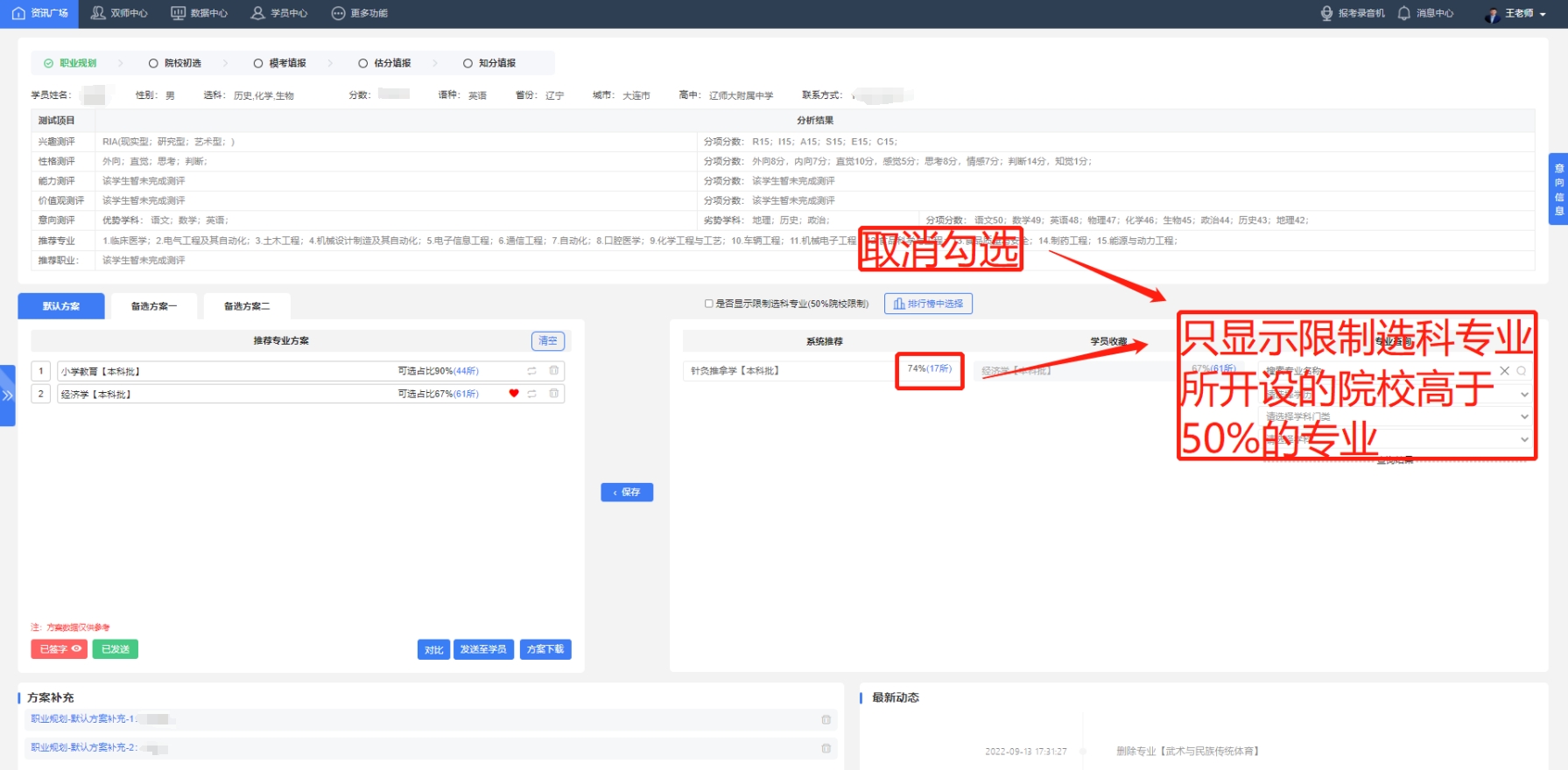Select the 职业规划 step
Image resolution: width=1568 pixels, height=770 pixels.
click(x=70, y=63)
